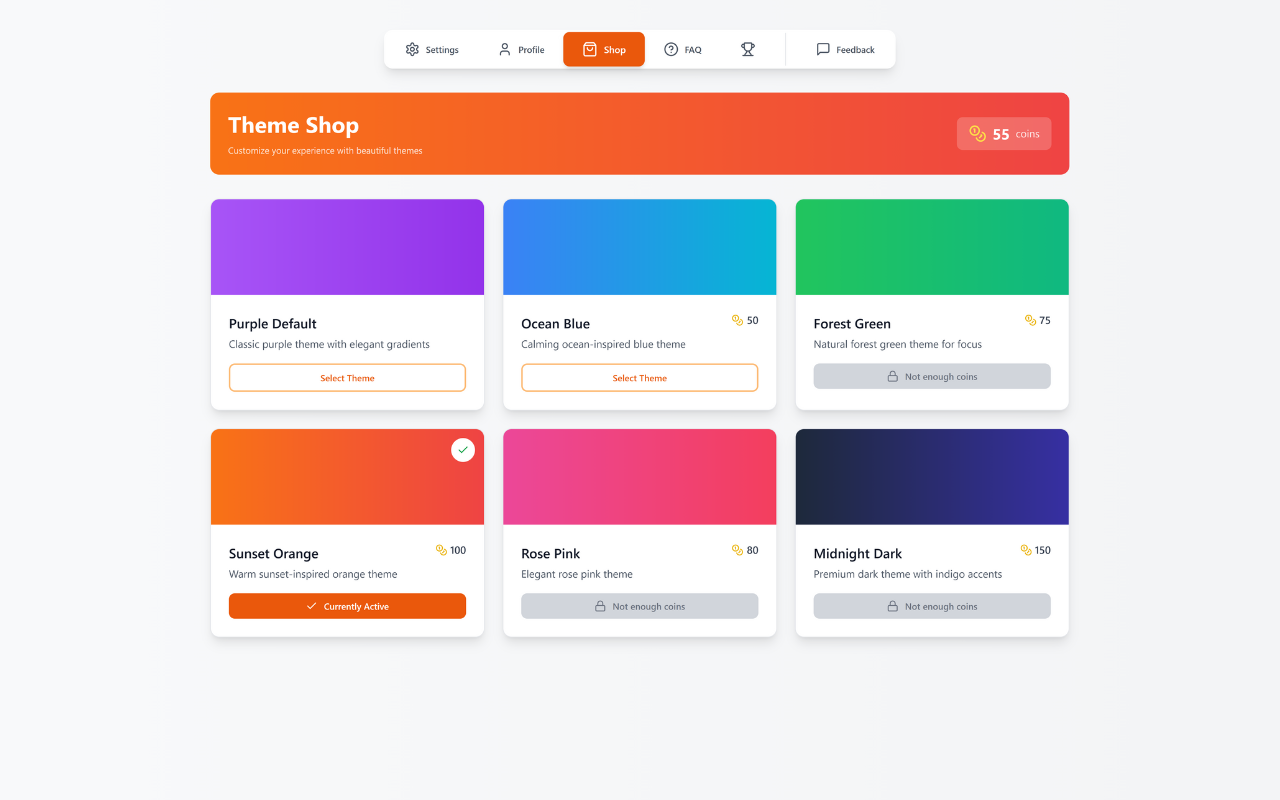Go to the FAQ tab
This screenshot has width=1280, height=800.
pyautogui.click(x=683, y=49)
